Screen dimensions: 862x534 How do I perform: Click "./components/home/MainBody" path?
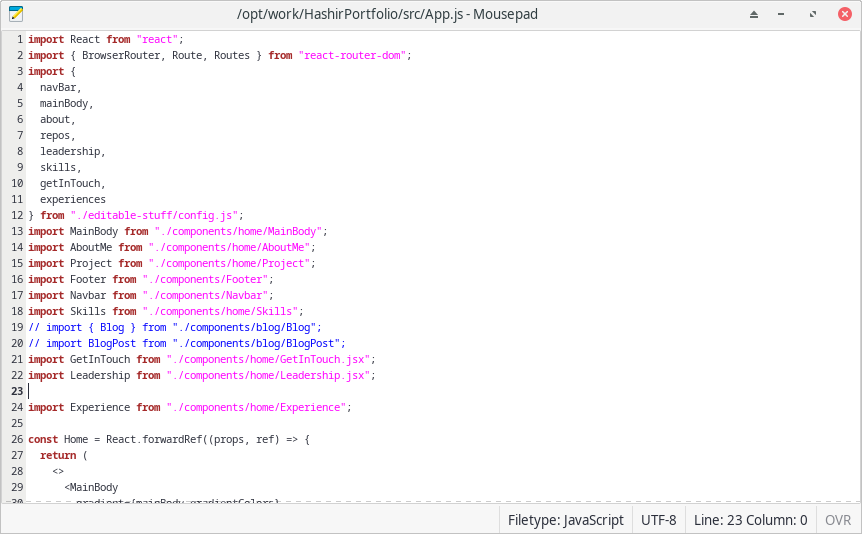[238, 231]
